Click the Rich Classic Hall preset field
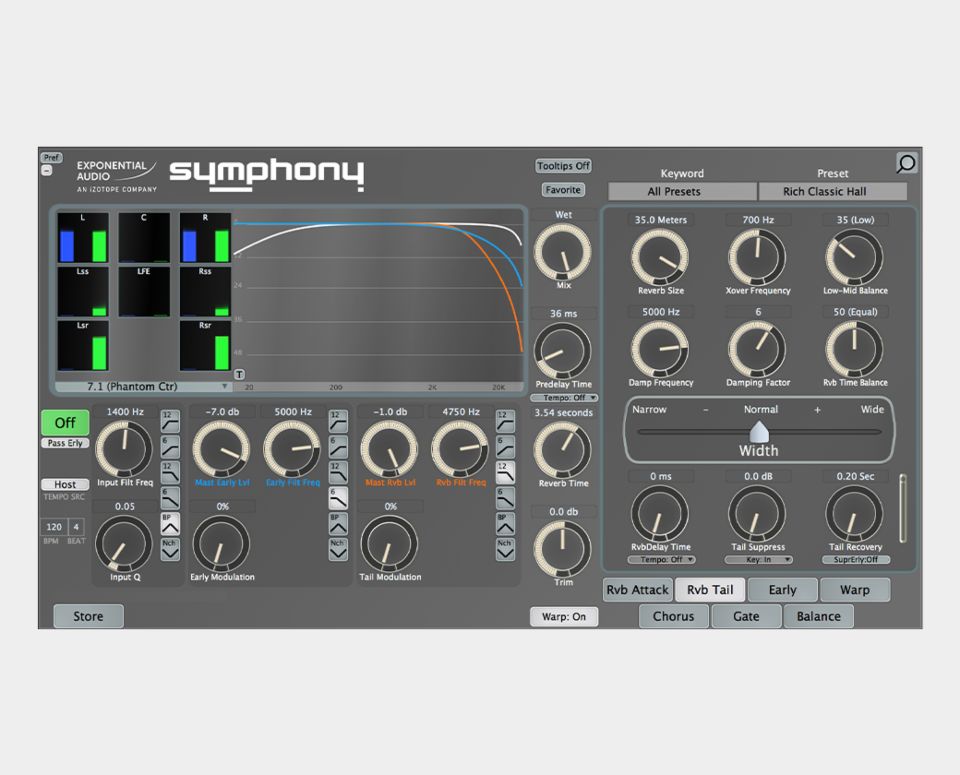Image resolution: width=960 pixels, height=775 pixels. coord(832,191)
